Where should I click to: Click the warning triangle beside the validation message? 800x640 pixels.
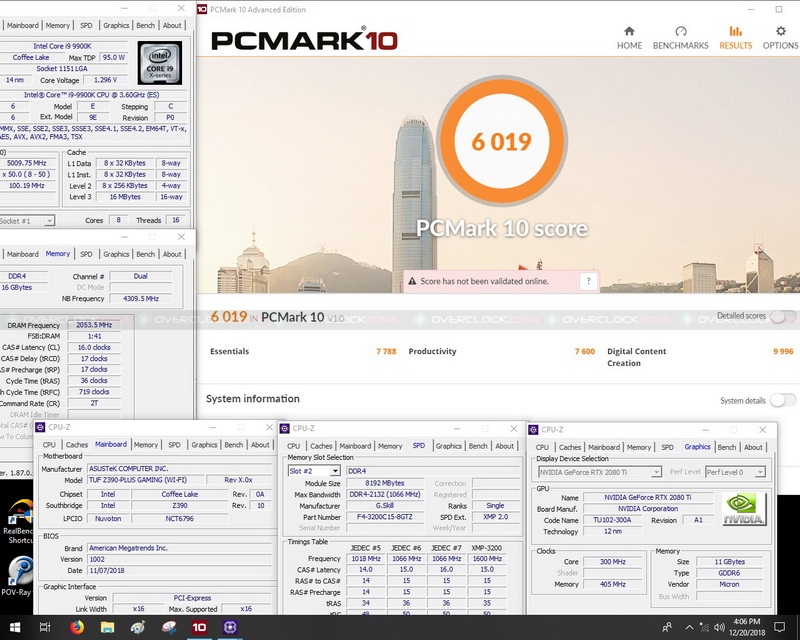411,281
